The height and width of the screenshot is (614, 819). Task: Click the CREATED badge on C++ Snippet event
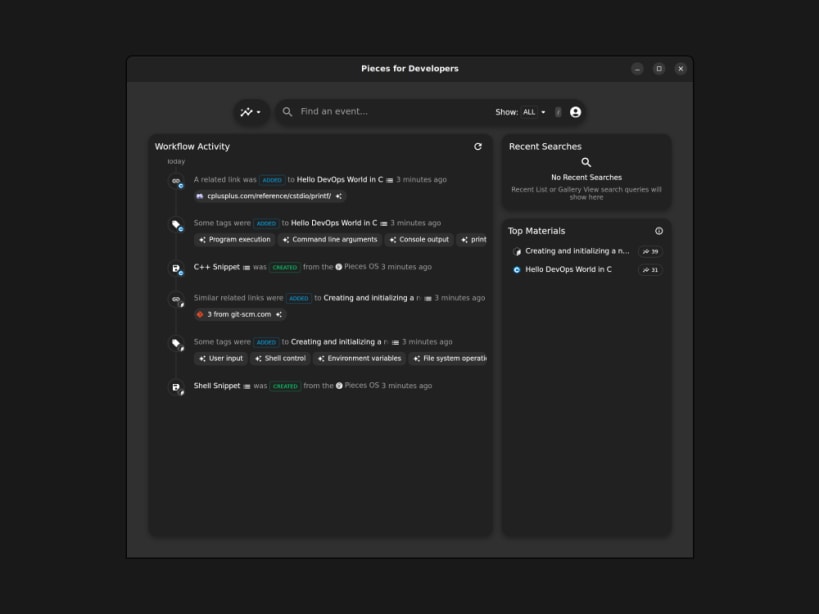(285, 267)
